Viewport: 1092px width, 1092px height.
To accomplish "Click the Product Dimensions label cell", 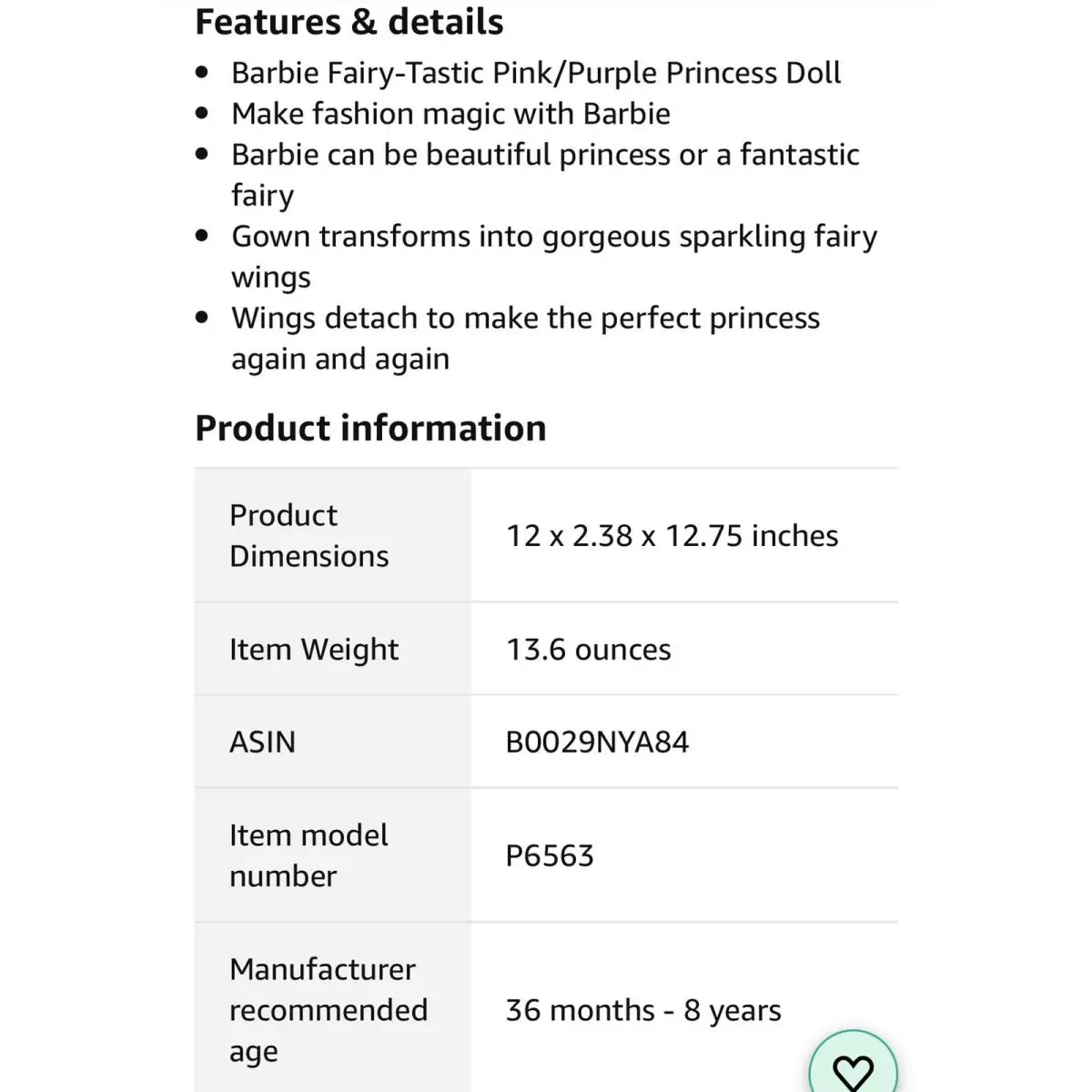I will [333, 535].
